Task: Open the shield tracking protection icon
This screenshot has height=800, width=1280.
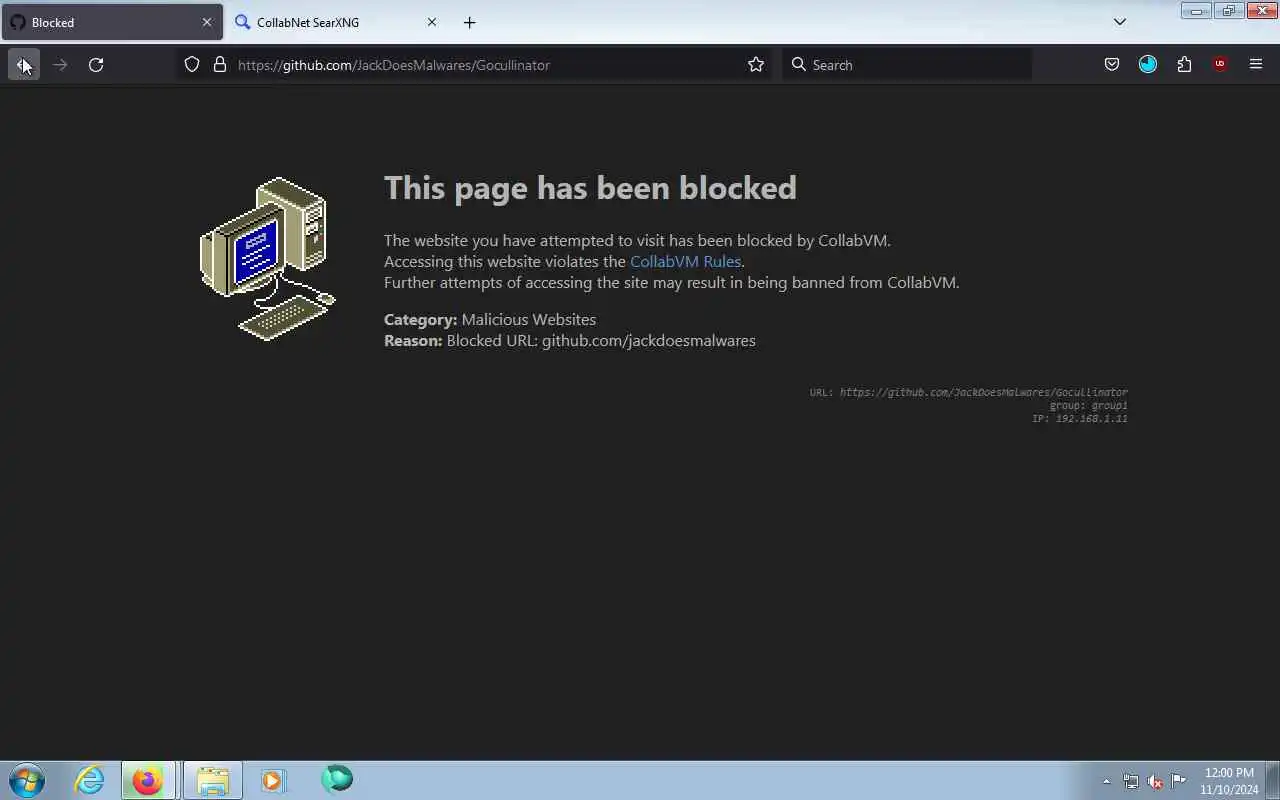Action: pyautogui.click(x=192, y=65)
